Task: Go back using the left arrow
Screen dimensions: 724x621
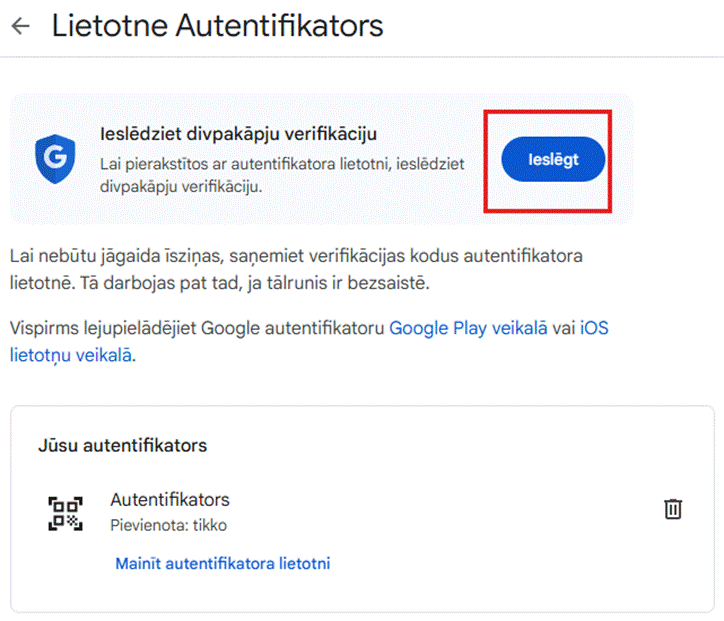Action: 21,26
